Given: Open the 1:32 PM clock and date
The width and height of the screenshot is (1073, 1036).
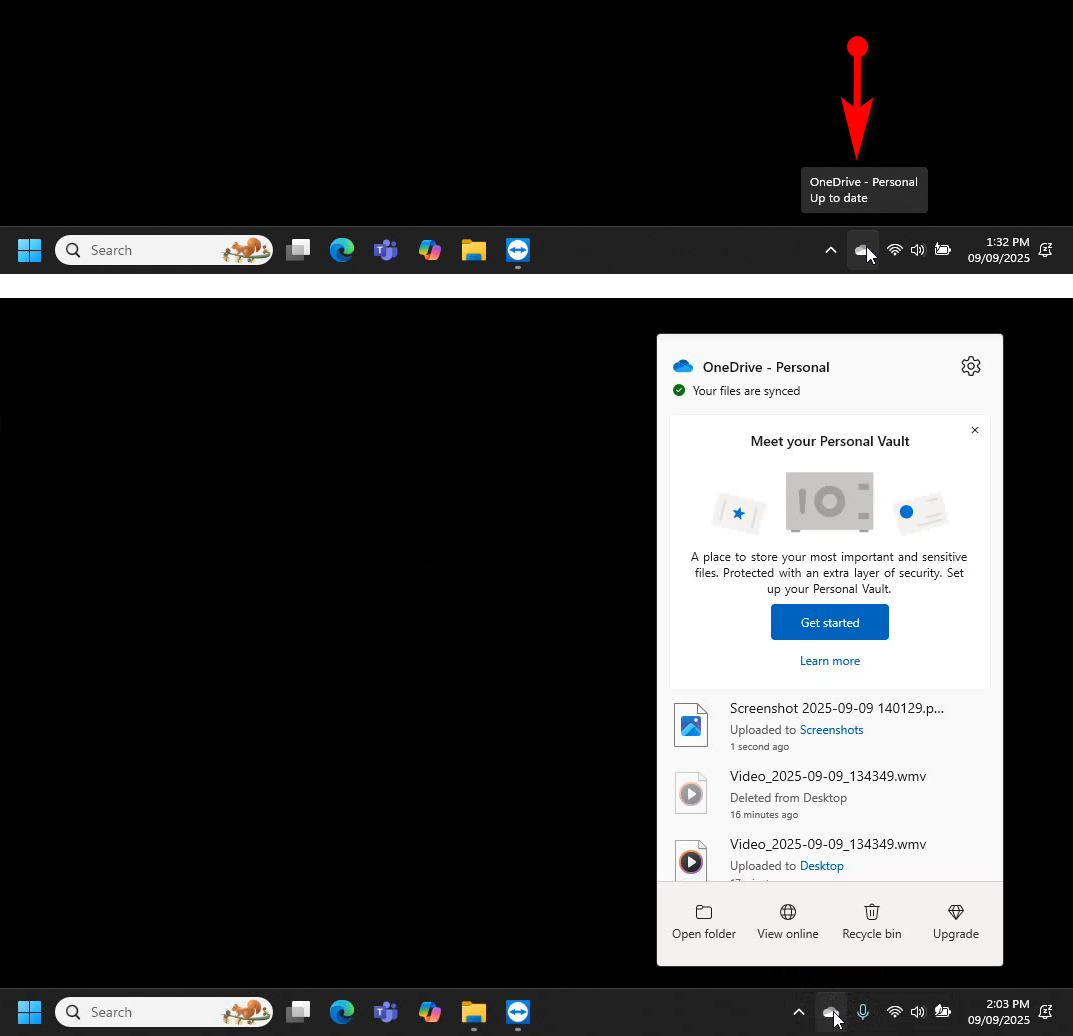Looking at the screenshot, I should [998, 250].
